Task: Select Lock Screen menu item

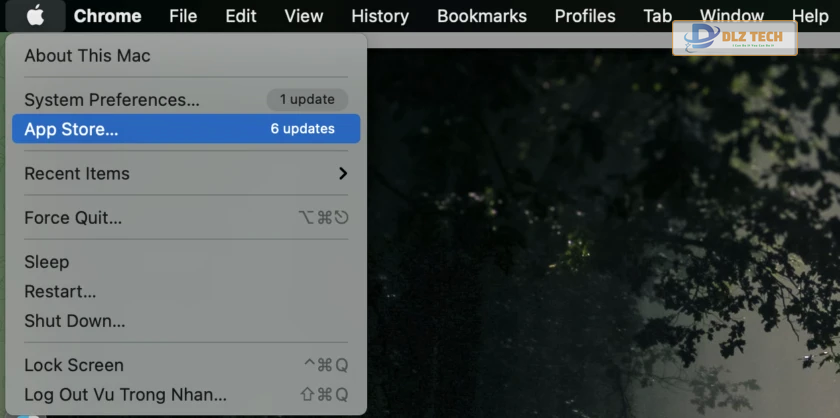Action: (186, 365)
